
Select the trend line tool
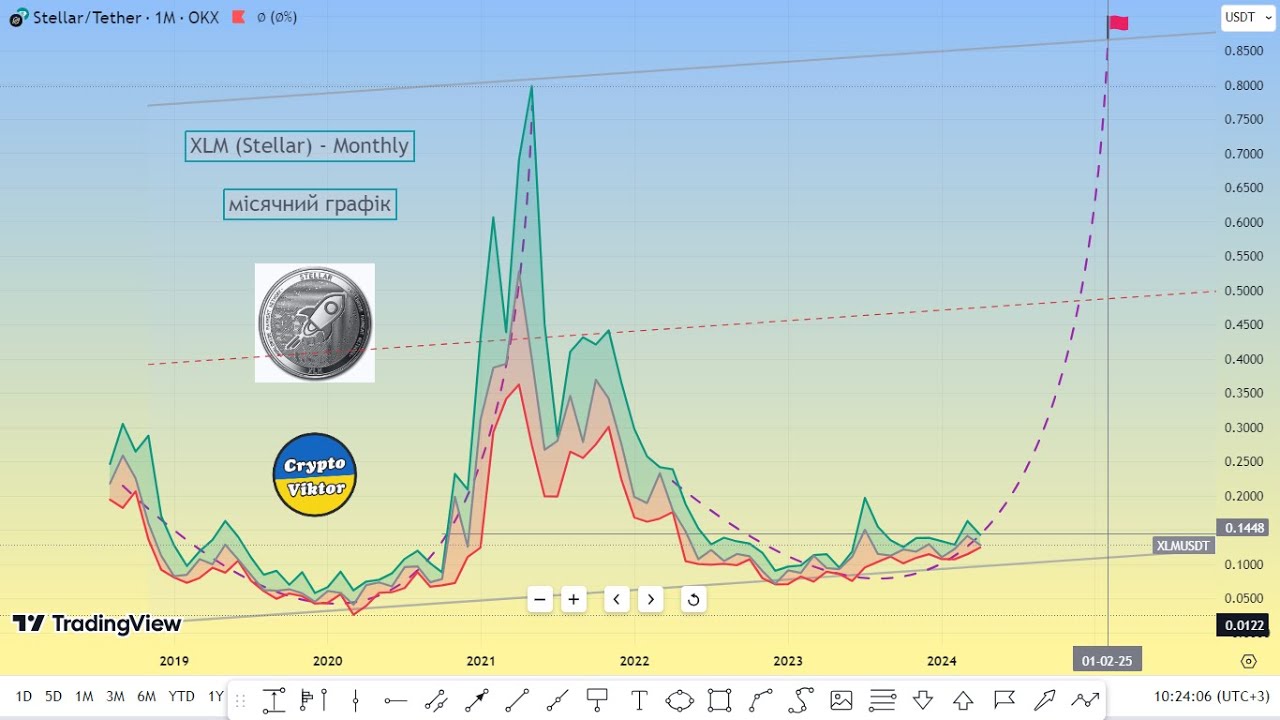[517, 700]
